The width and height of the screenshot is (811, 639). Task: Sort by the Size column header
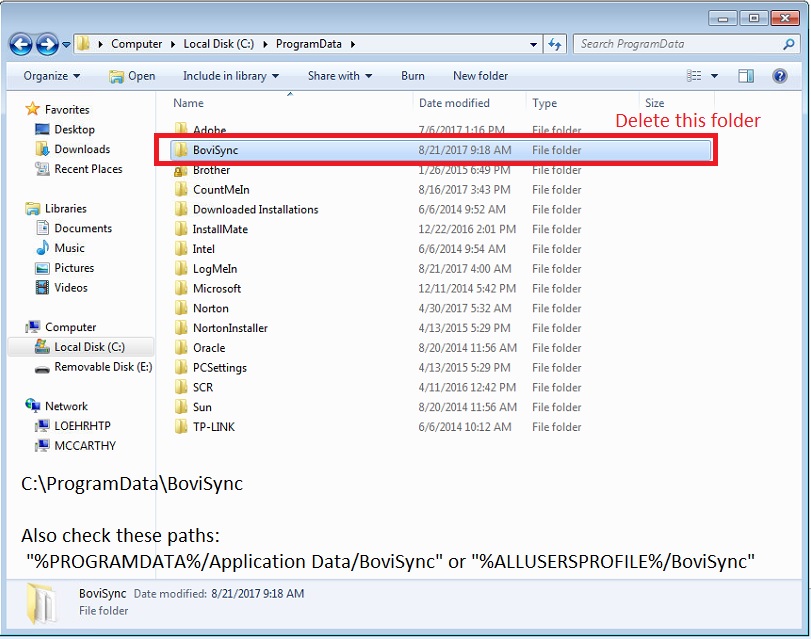654,103
